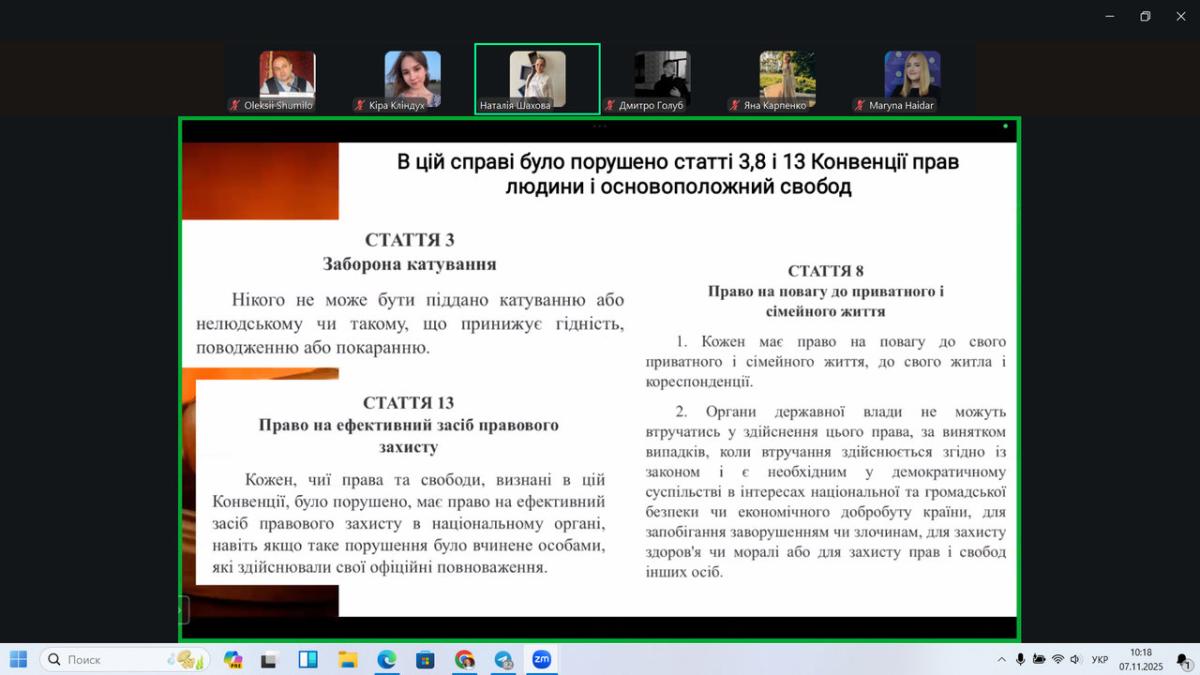Open File Explorer from the taskbar
This screenshot has width=1200, height=675.
point(347,659)
